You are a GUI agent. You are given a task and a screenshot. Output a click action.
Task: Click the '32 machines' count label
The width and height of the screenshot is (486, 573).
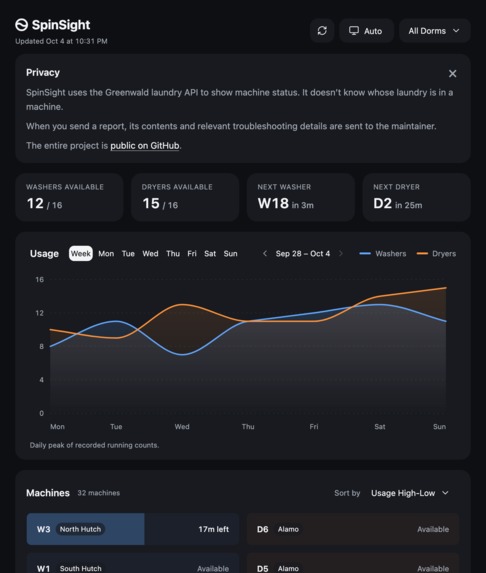(x=99, y=493)
